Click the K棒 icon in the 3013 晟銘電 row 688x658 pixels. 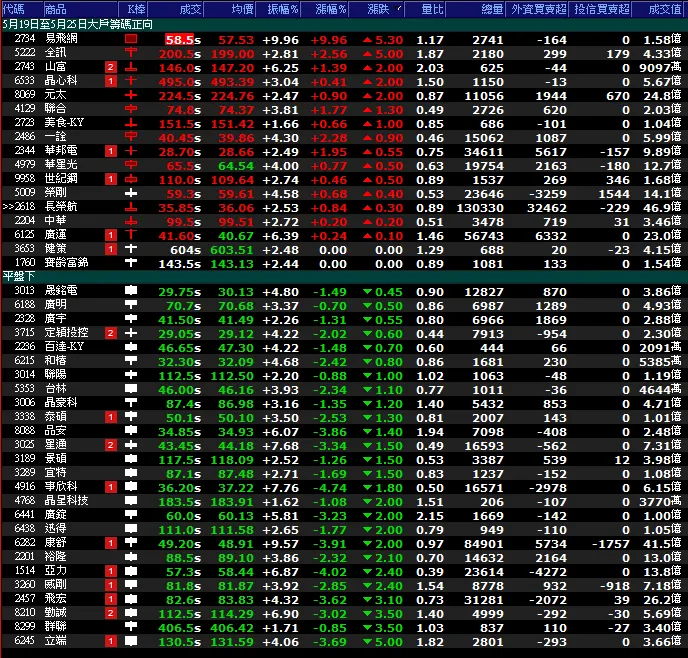point(131,291)
